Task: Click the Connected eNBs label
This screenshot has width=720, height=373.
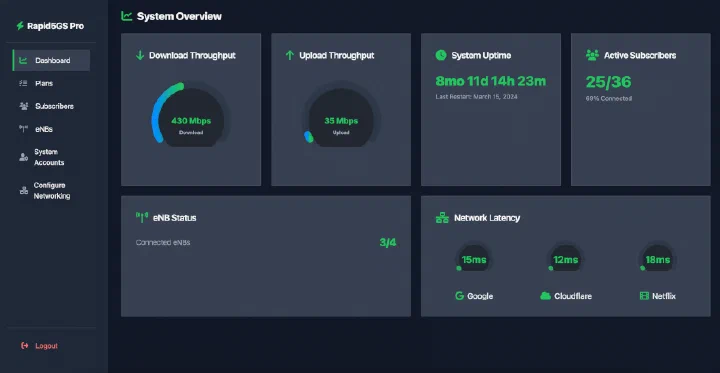Action: 163,242
